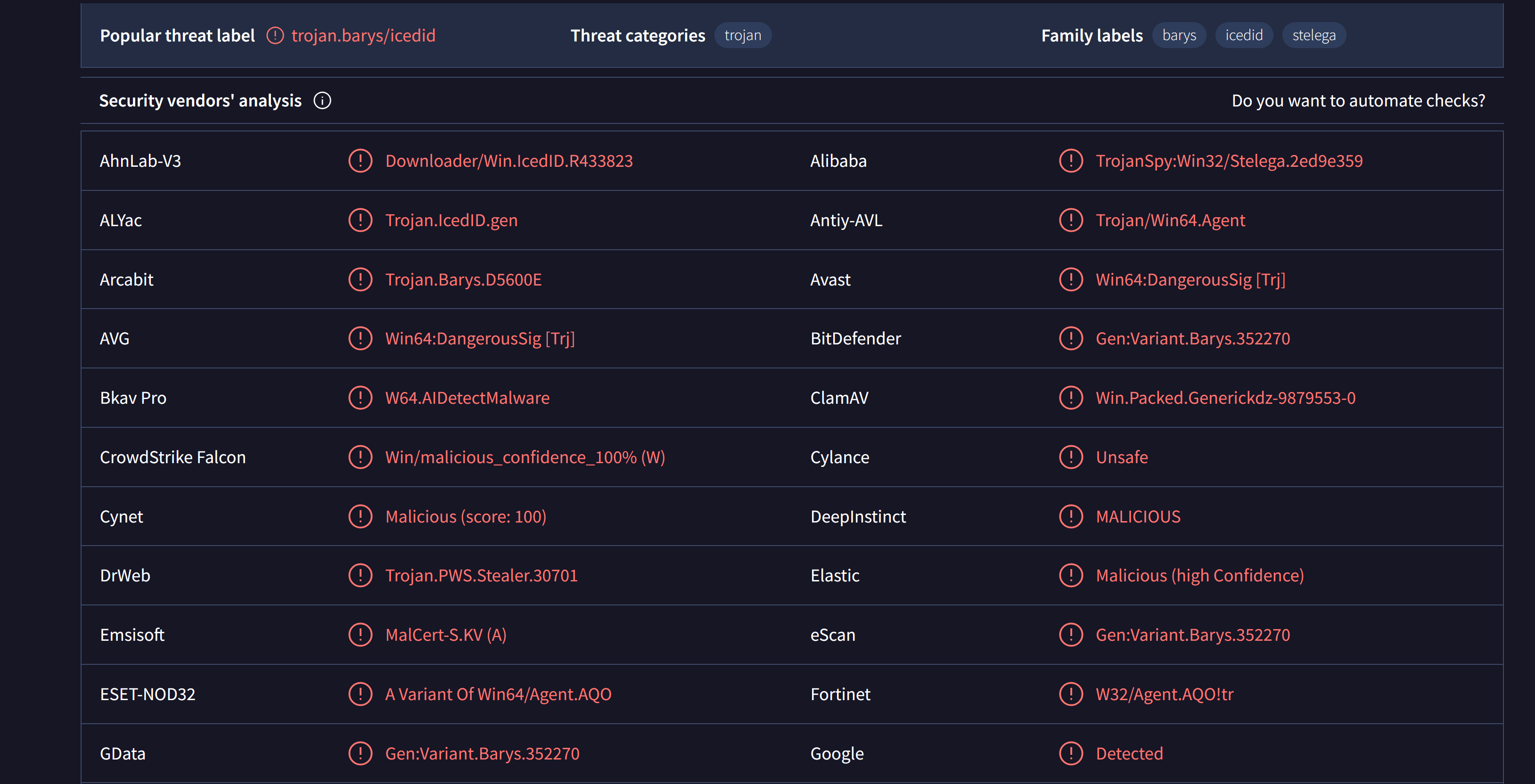Click Trojan.PWS.Stealer.30701 detection text

pos(481,575)
